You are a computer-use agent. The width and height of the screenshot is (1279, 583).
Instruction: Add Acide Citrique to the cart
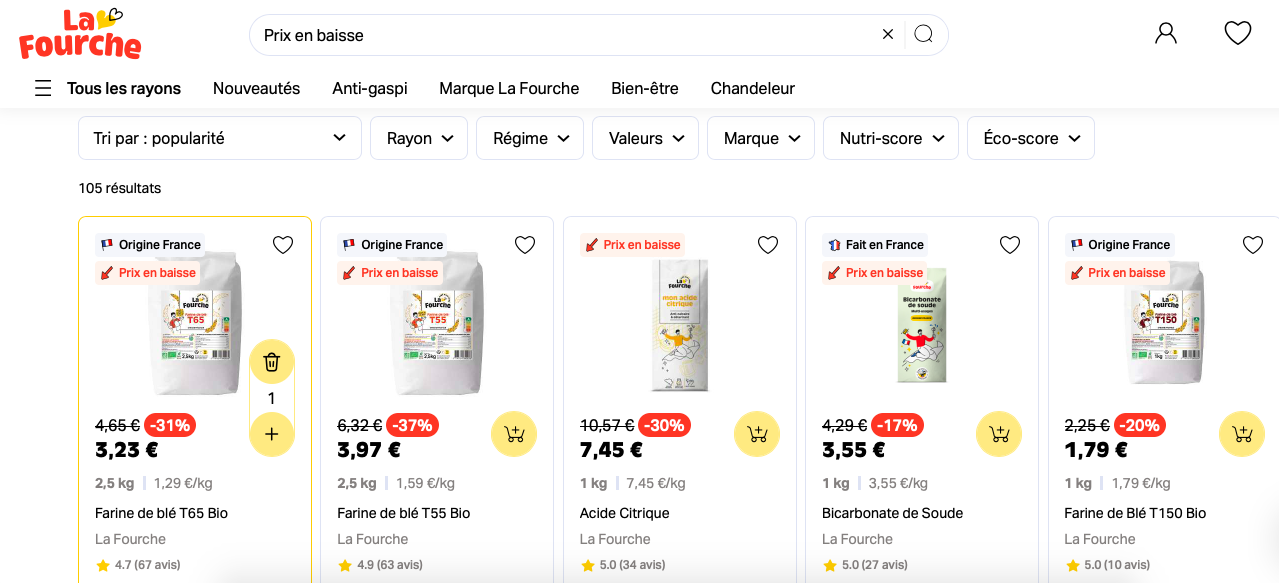756,434
